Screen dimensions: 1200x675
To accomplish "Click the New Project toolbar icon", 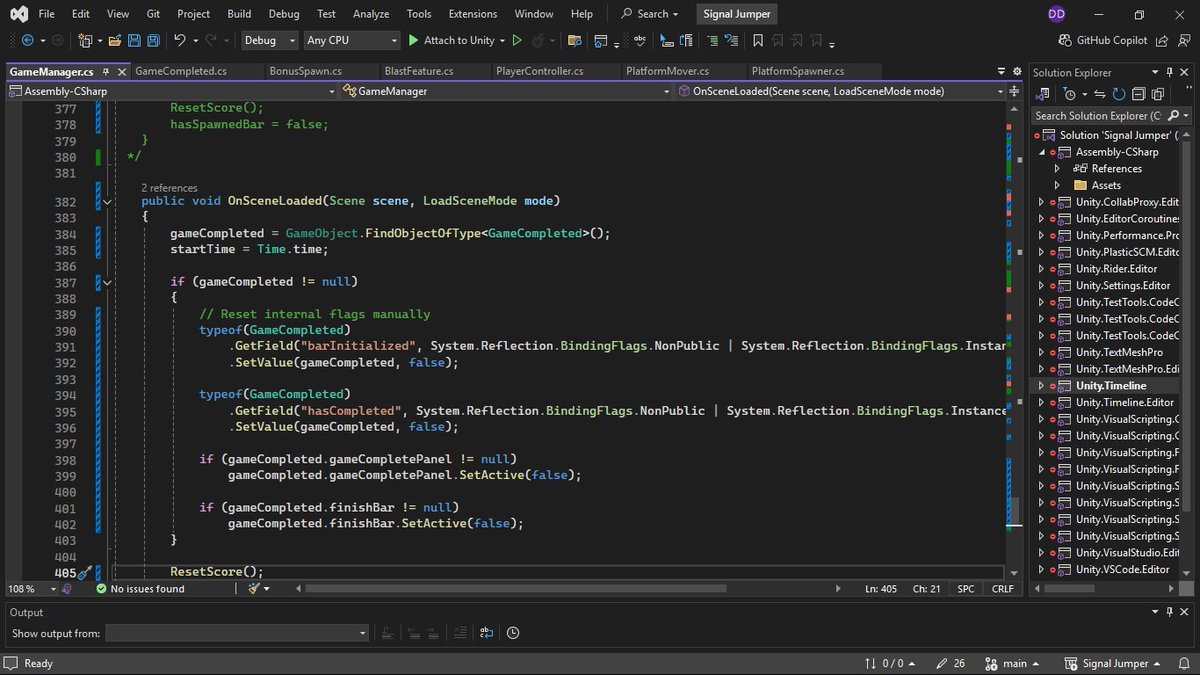I will coord(86,40).
